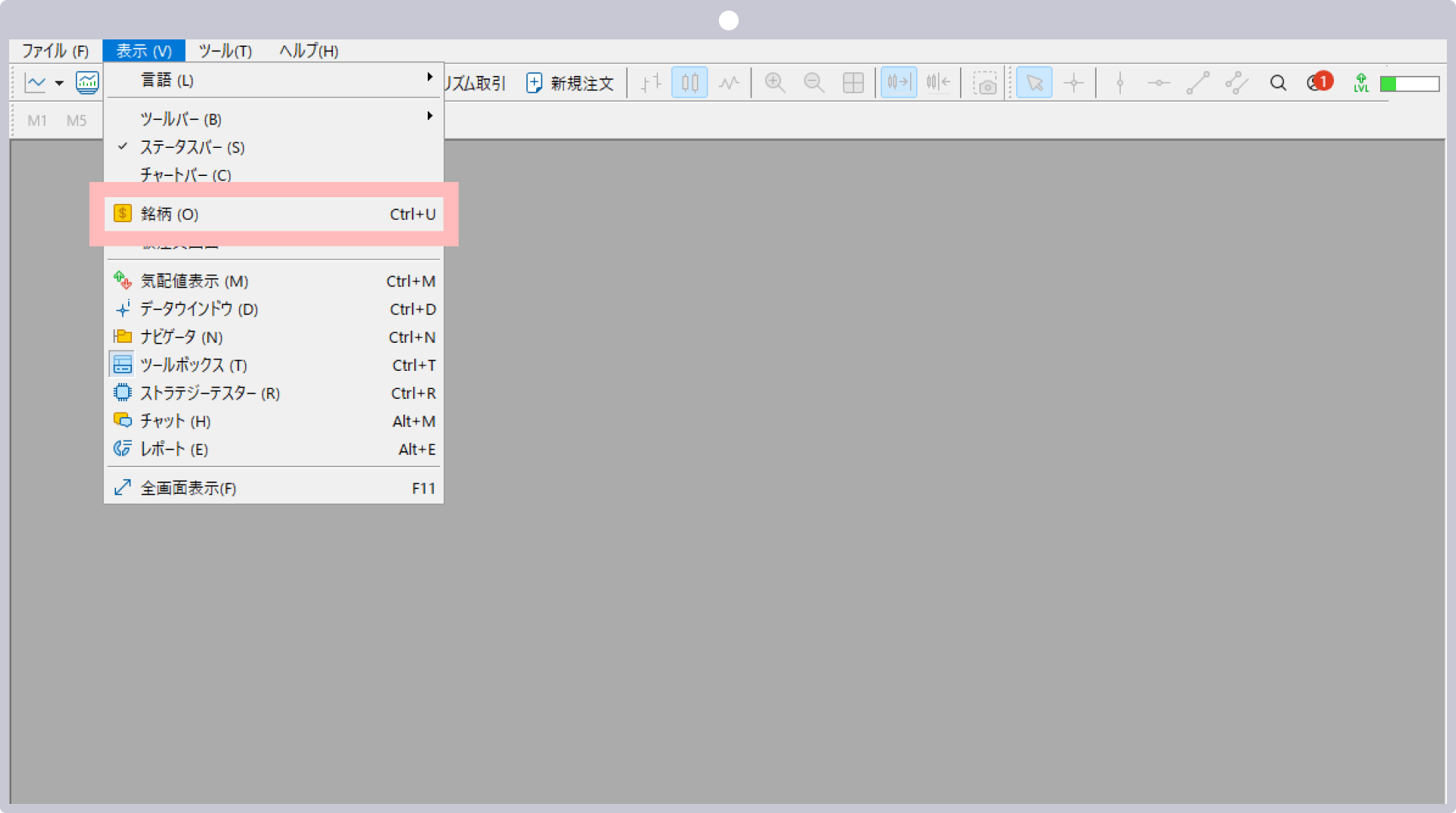Click the chart profiles icon

(87, 83)
